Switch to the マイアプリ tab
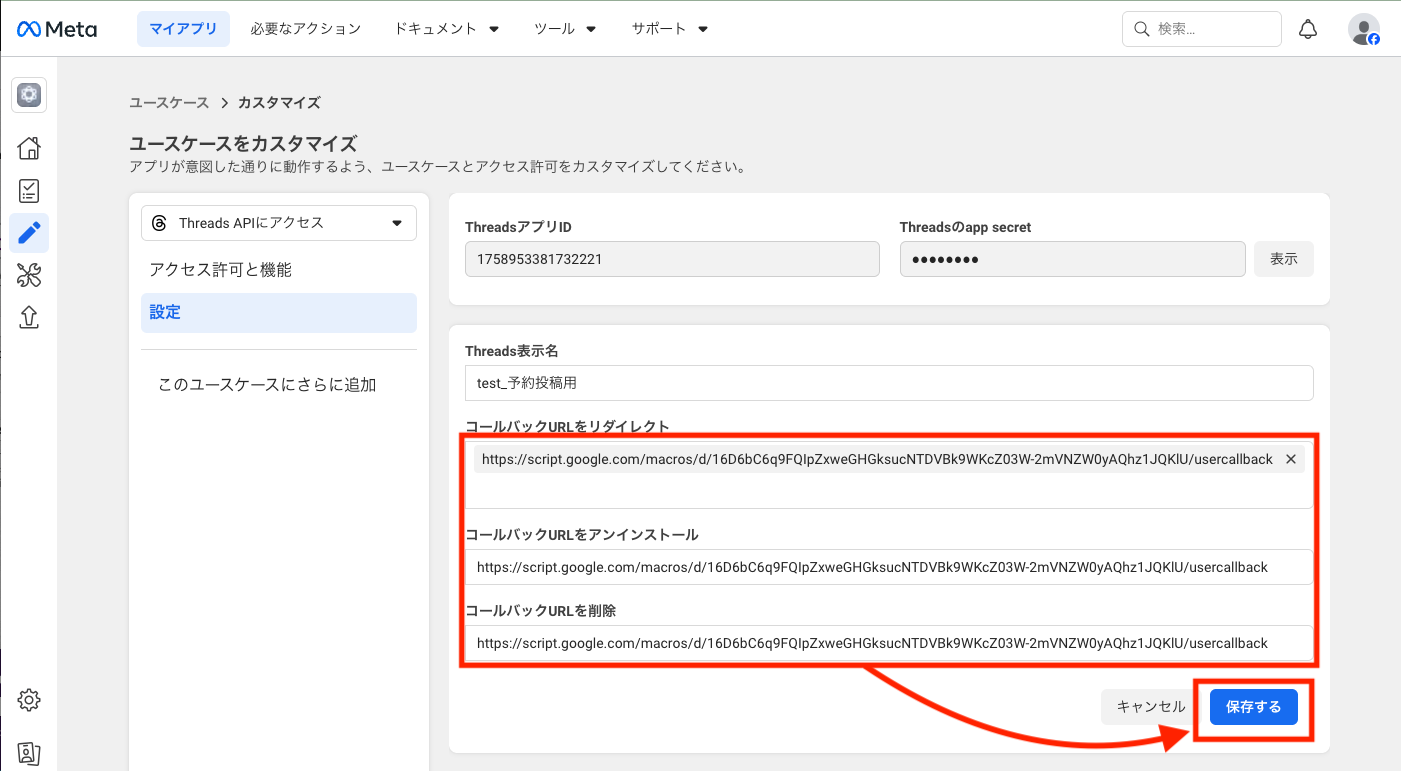The image size is (1401, 771). 183,29
